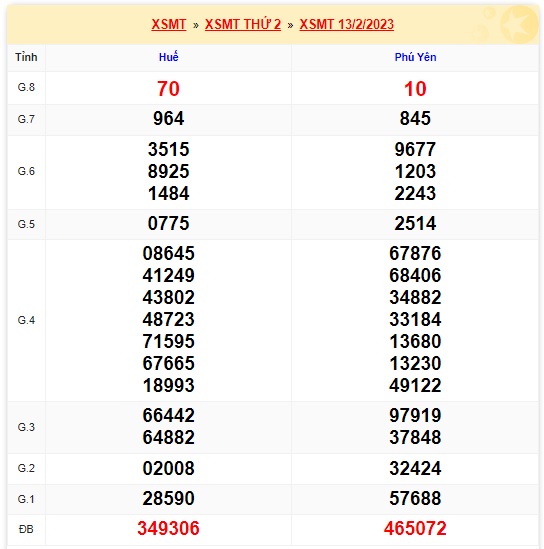The width and height of the screenshot is (544, 549).
Task: Click Phú Yên G.4 number 13680
Action: coord(415,342)
